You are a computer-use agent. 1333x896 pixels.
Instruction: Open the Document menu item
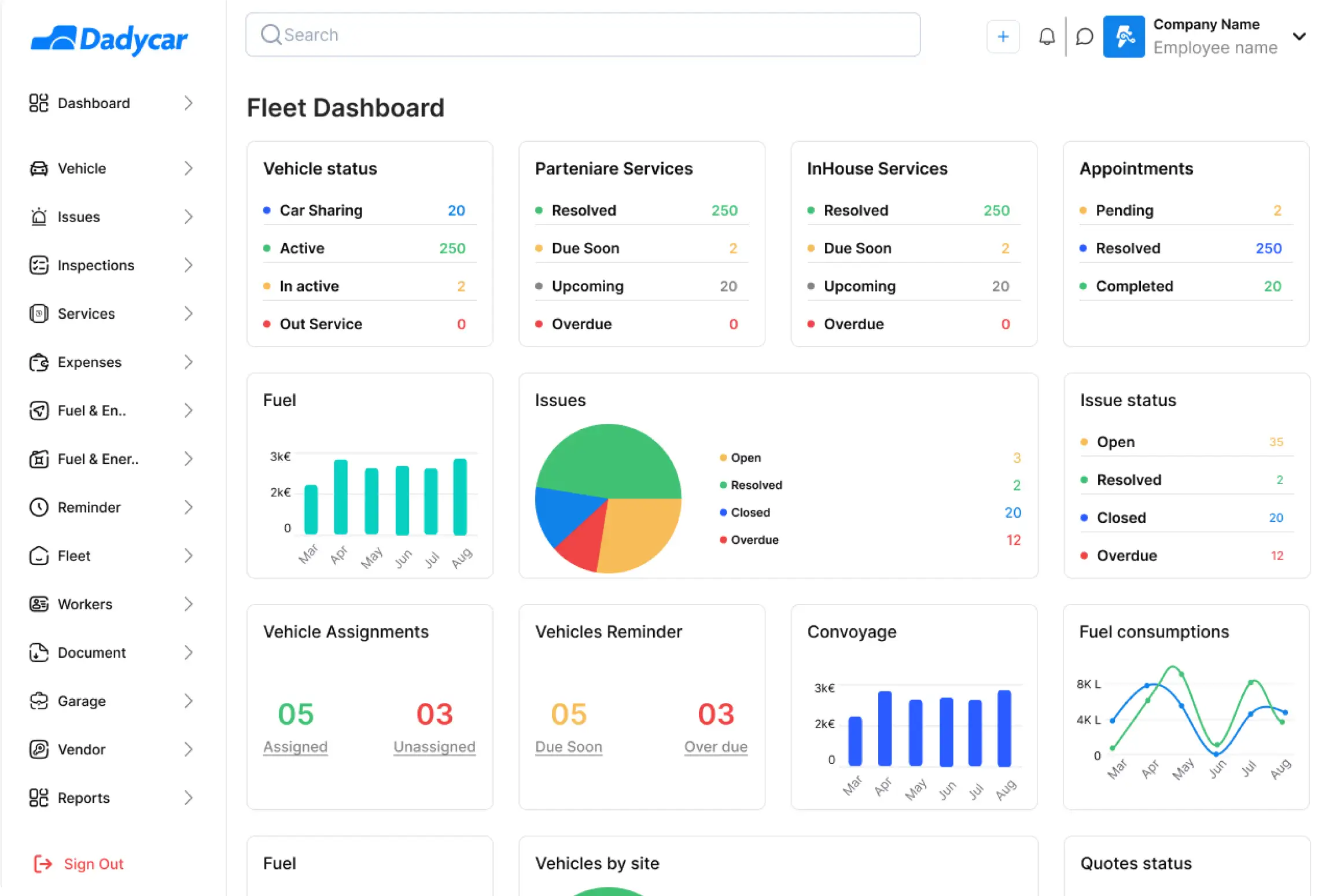click(x=112, y=652)
